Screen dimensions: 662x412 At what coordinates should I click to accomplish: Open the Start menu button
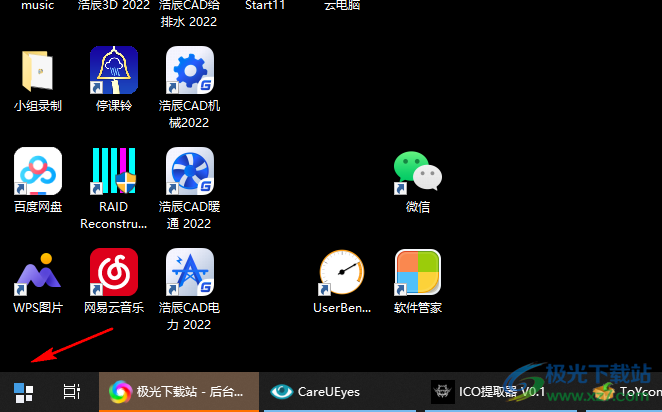tap(23, 392)
